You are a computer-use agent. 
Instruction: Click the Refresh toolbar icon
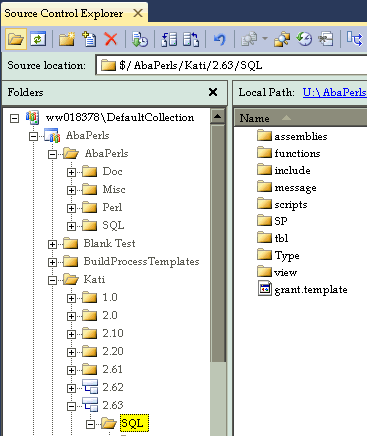[38, 39]
